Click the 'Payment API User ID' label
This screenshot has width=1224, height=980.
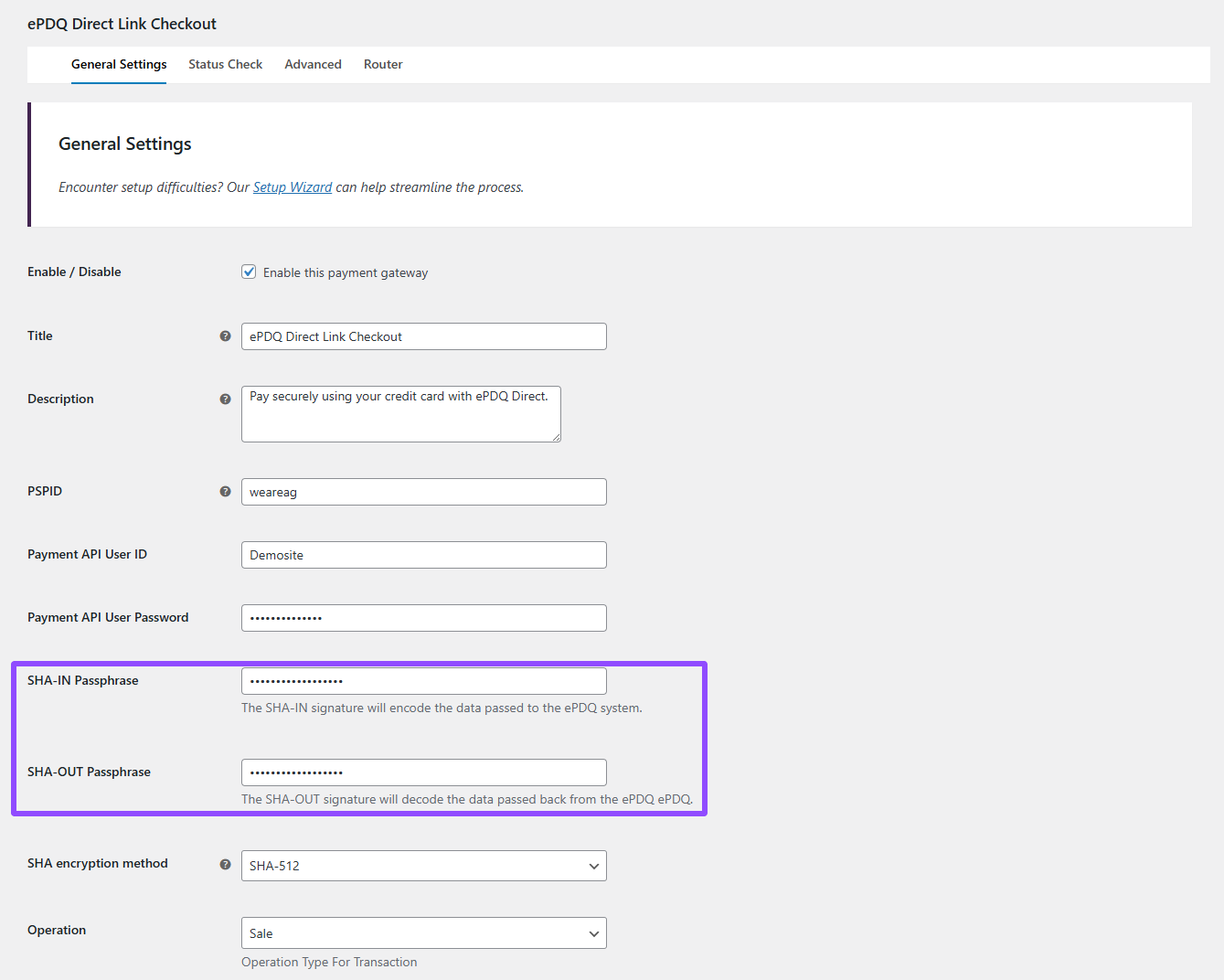[87, 555]
